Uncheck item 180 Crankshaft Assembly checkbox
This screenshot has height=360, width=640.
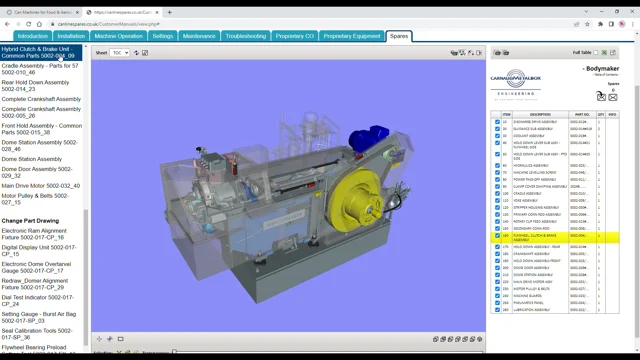click(497, 253)
